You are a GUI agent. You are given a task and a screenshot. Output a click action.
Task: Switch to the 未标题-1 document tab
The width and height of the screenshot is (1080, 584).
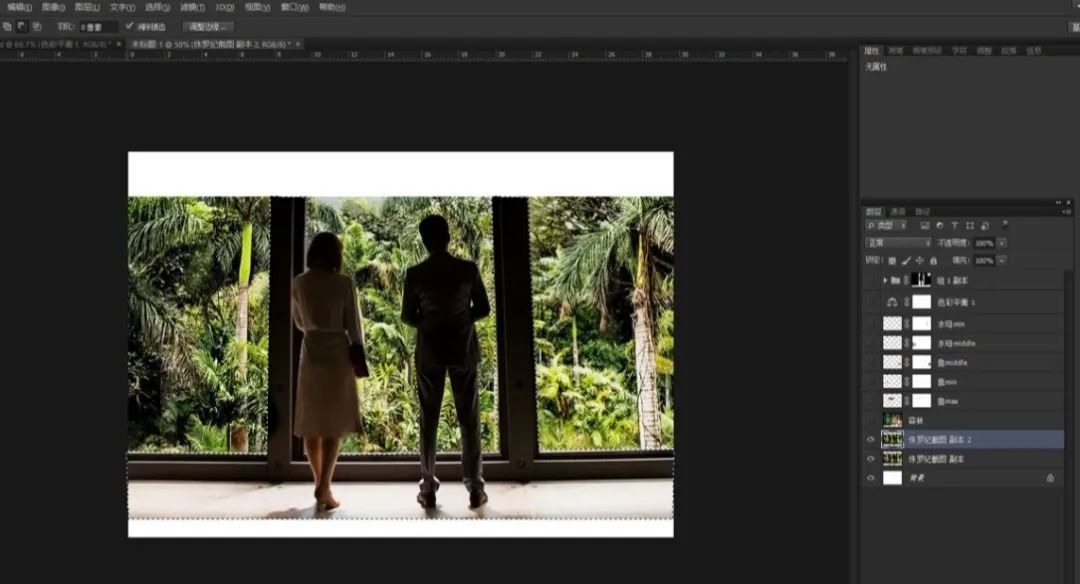[213, 44]
